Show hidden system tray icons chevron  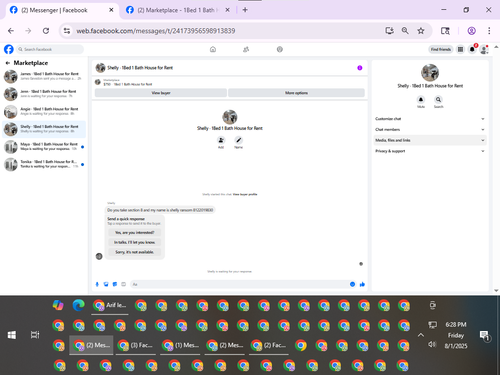click(421, 335)
